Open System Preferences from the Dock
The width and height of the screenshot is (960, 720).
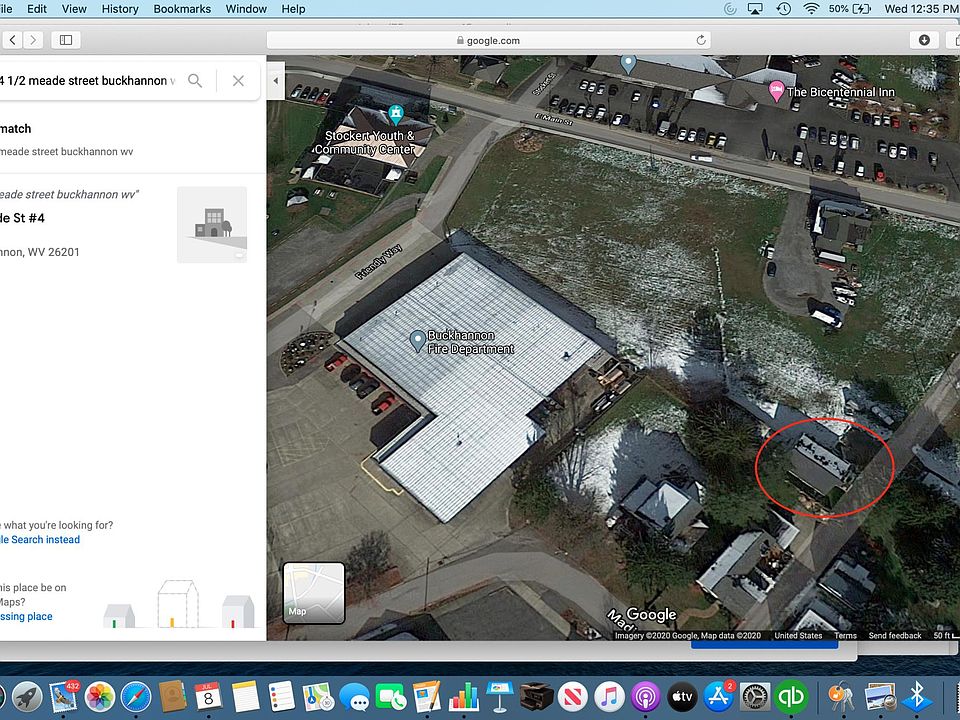754,697
